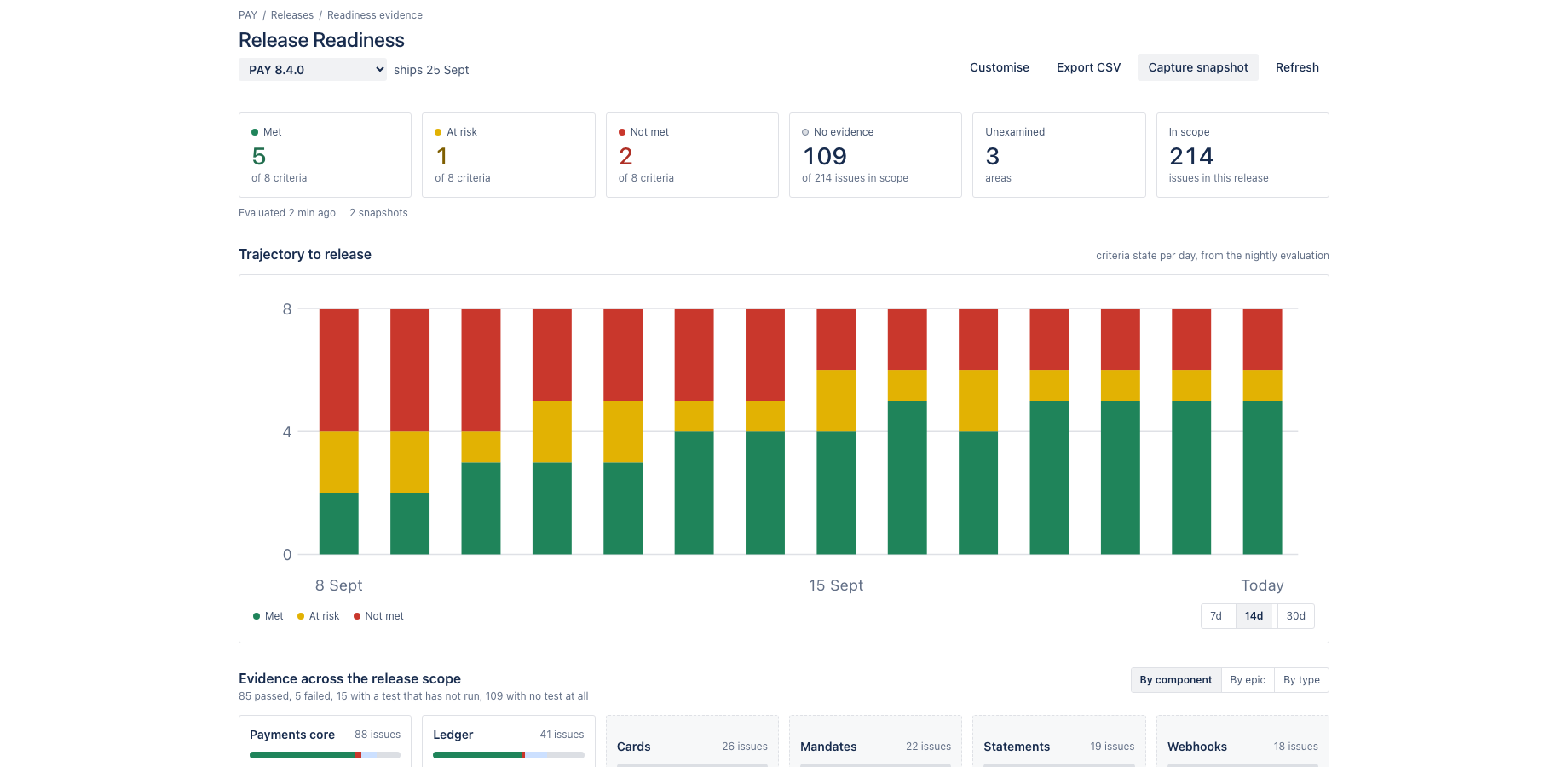The height and width of the screenshot is (767, 1568).
Task: Export data with Export CSV
Action: point(1088,67)
